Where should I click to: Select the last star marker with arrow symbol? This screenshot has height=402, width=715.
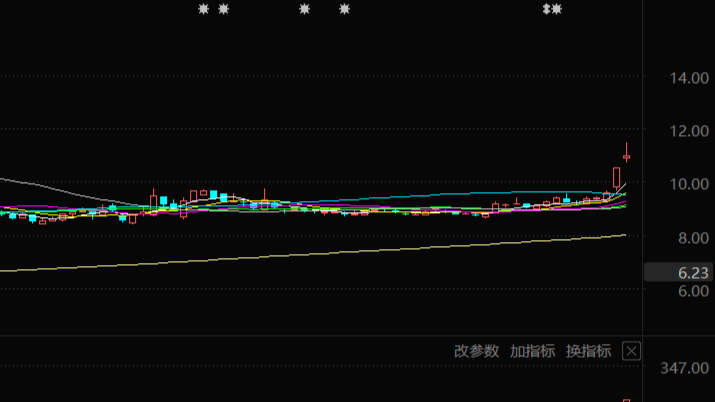(552, 9)
